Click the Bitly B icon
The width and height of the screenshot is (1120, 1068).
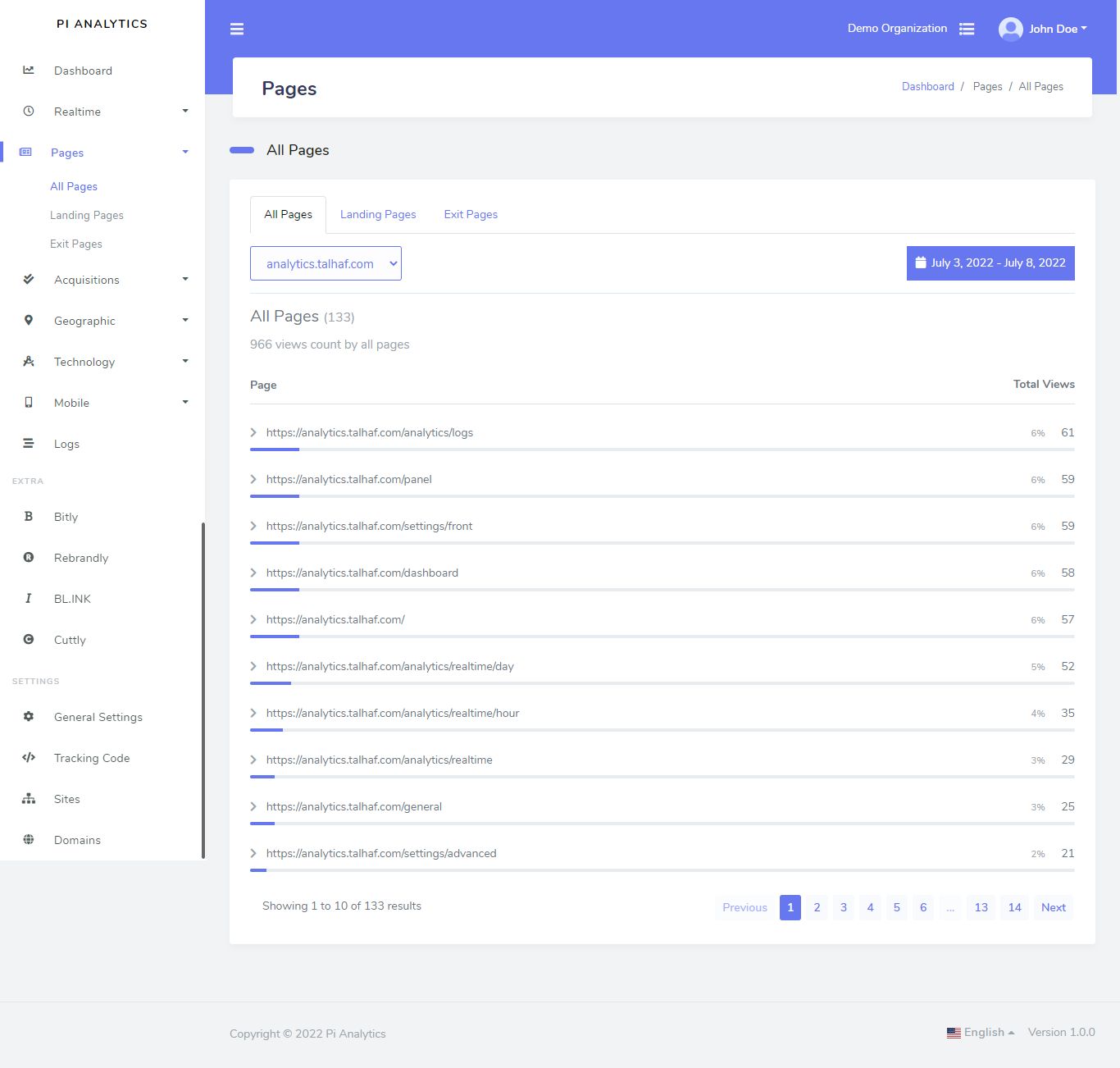pos(29,517)
